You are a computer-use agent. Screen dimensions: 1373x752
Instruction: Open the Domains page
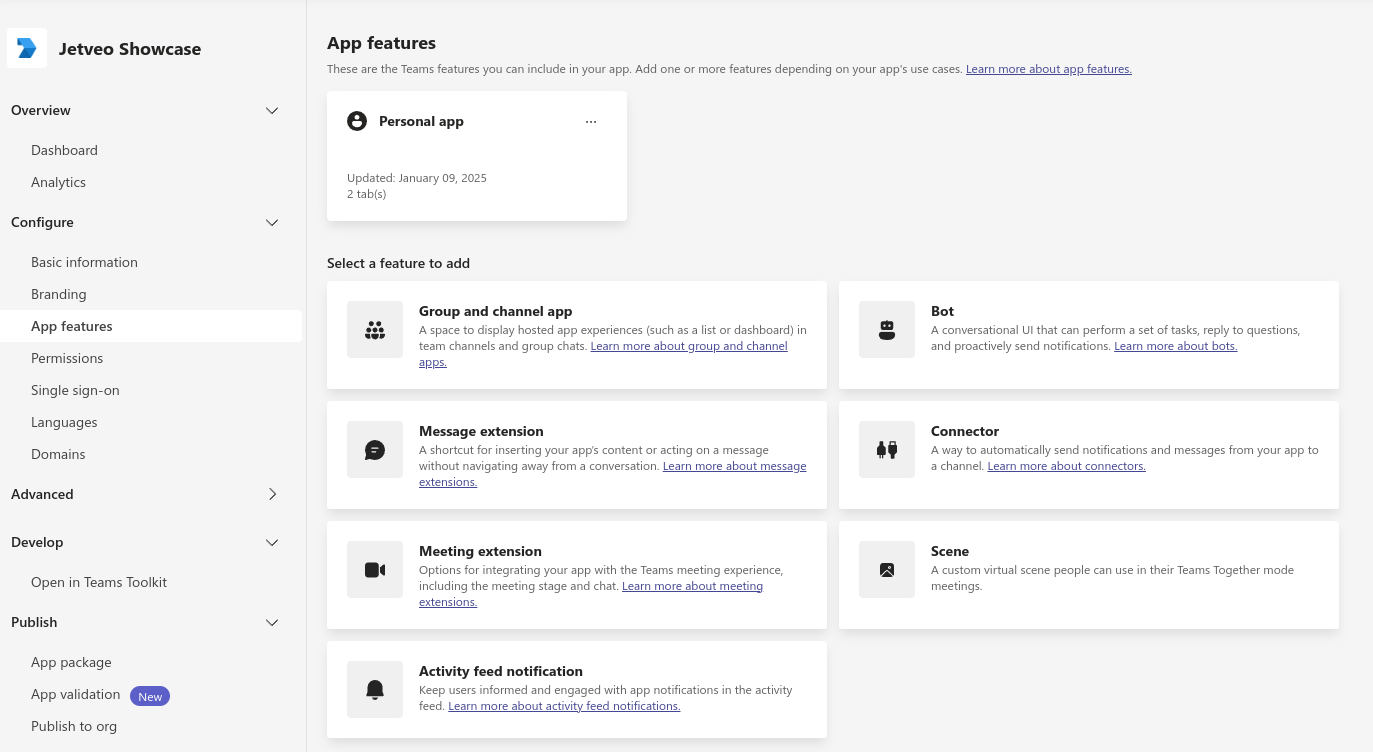click(58, 454)
